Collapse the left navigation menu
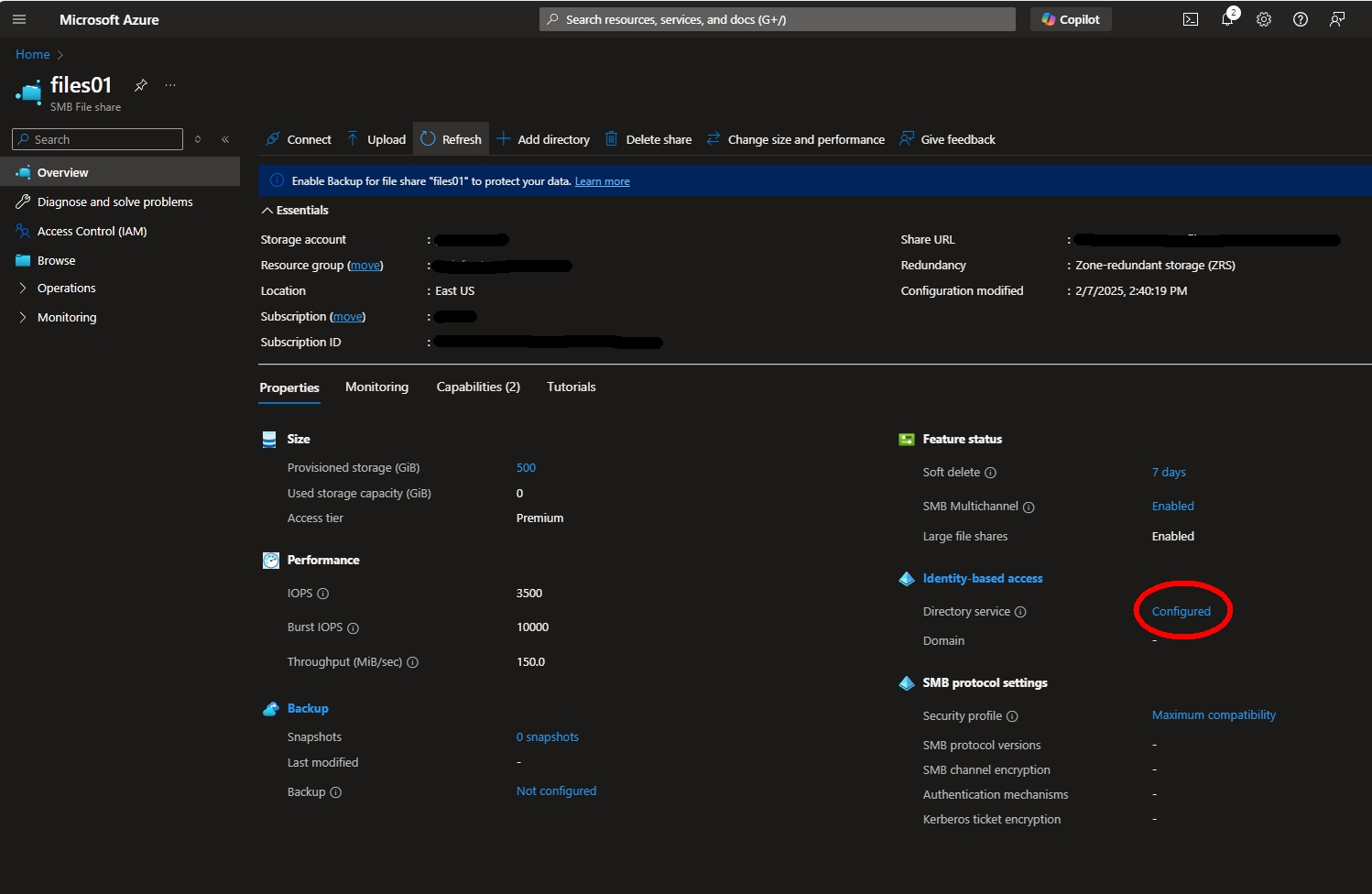The width and height of the screenshot is (1372, 894). (x=225, y=139)
